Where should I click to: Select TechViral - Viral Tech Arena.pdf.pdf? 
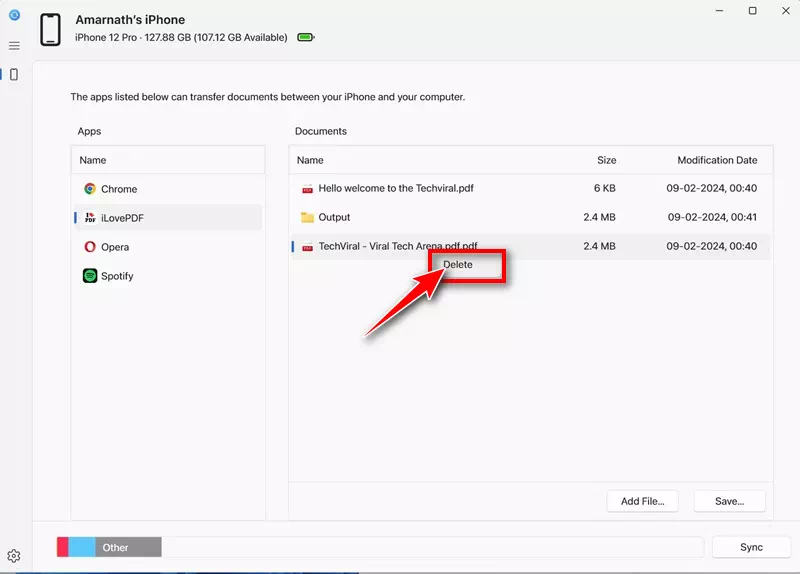(531, 246)
